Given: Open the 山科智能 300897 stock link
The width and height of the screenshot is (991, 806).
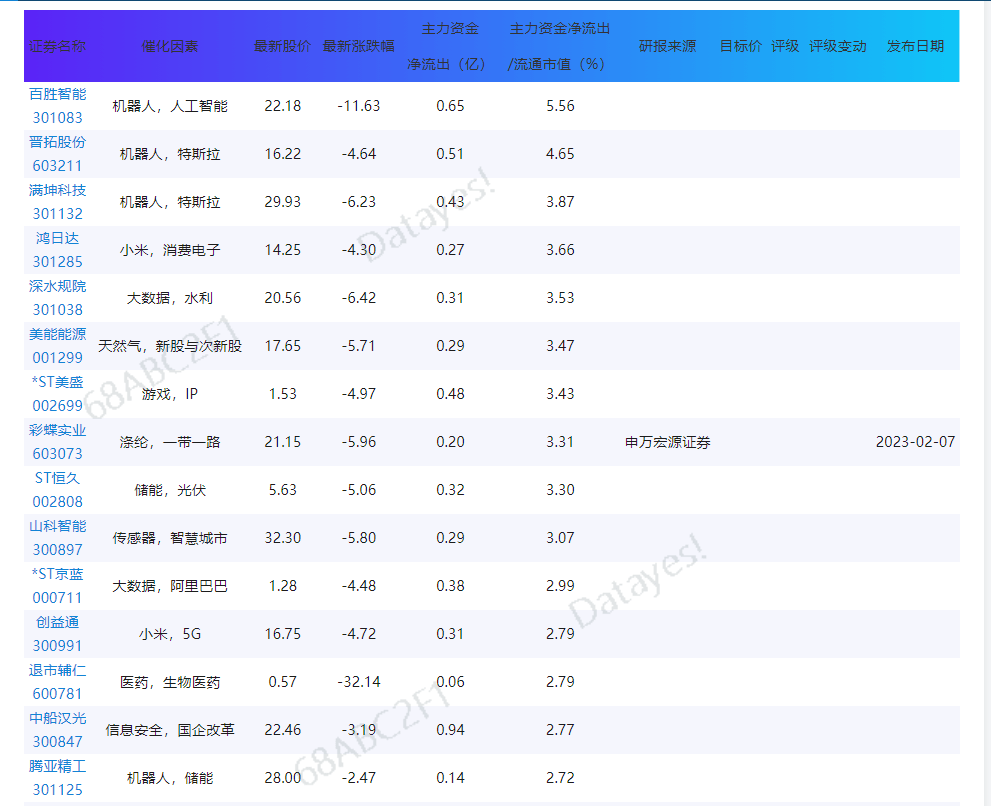Looking at the screenshot, I should pyautogui.click(x=58, y=539).
